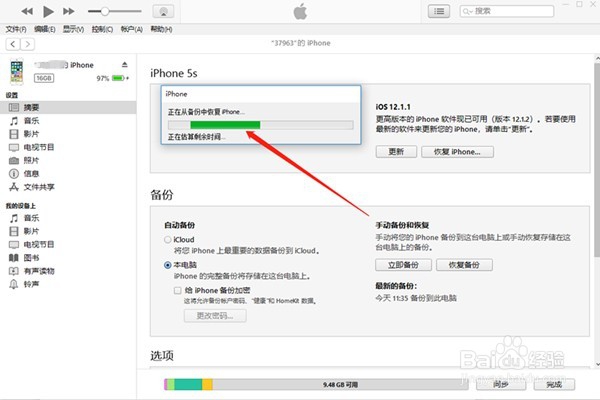Click the iPhone 5s heading
Image resolution: width=600 pixels, height=400 pixels.
point(174,73)
